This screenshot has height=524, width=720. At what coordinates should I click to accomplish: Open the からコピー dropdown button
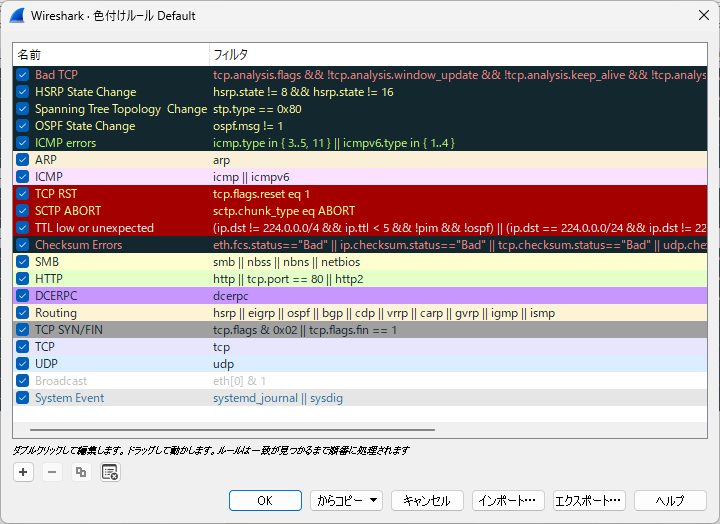(346, 501)
